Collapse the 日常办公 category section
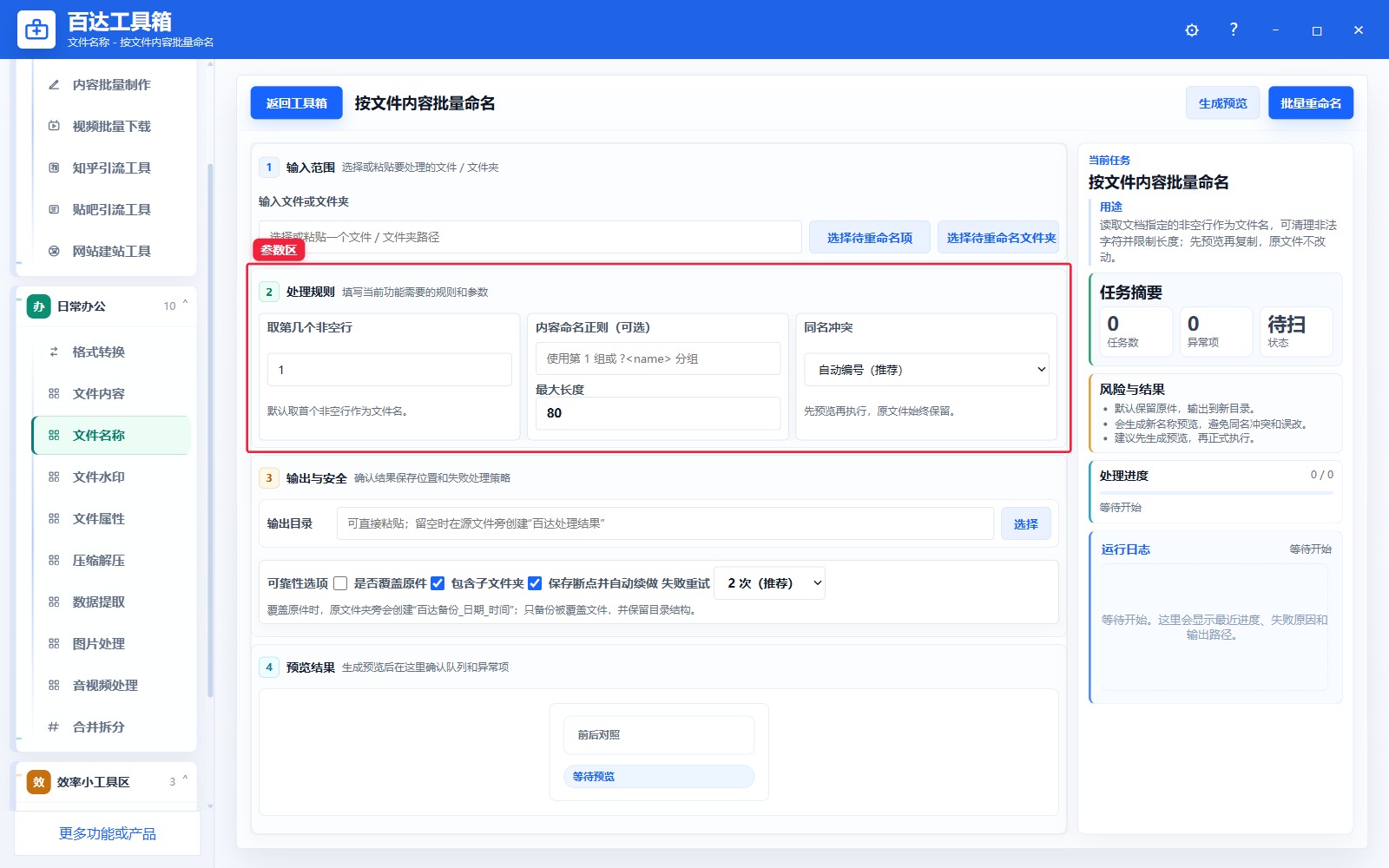The width and height of the screenshot is (1389, 868). click(x=185, y=303)
